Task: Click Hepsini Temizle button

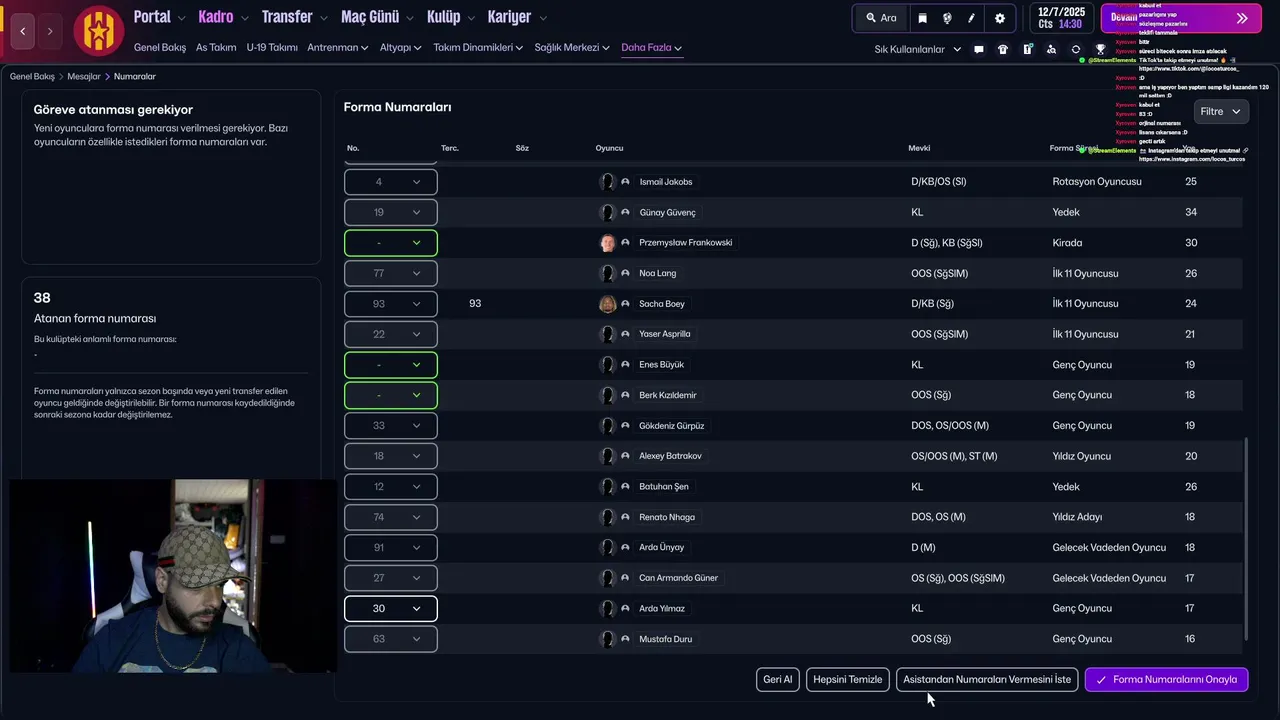Action: 848,679
